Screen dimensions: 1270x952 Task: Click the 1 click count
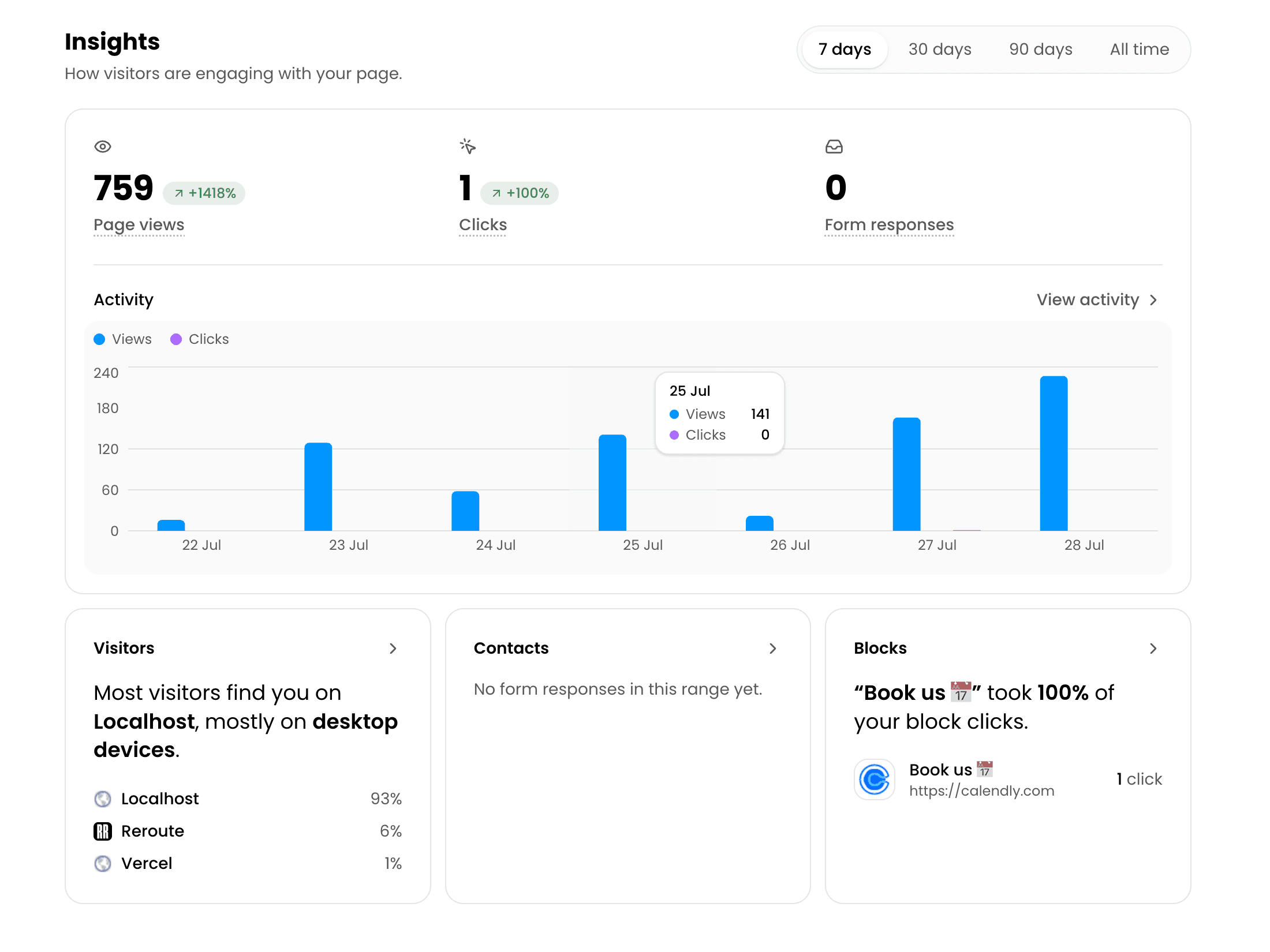[x=1139, y=779]
